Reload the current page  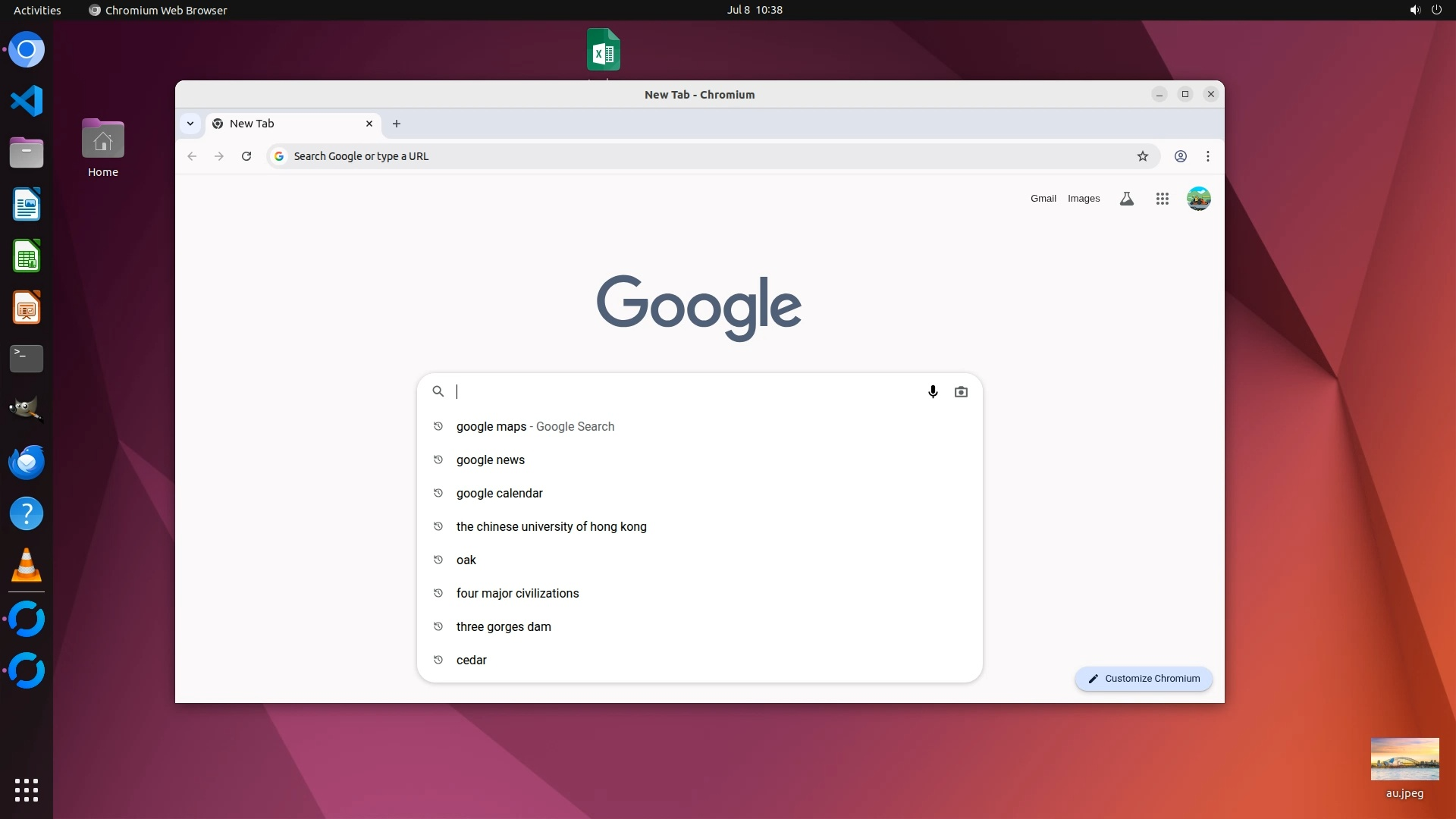point(246,156)
